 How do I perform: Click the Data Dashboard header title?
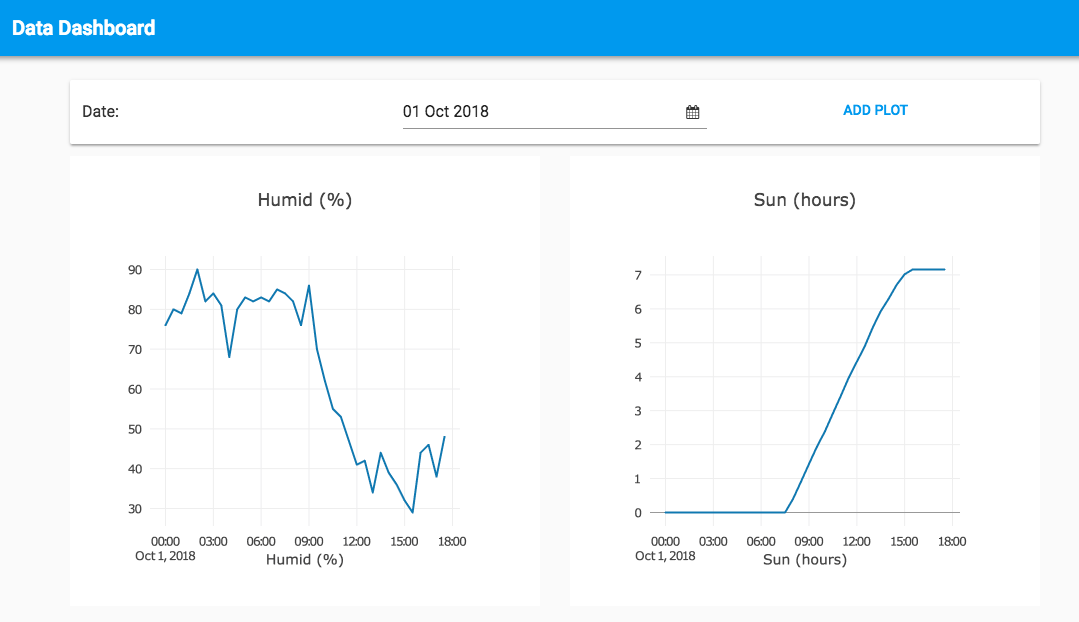pyautogui.click(x=84, y=28)
